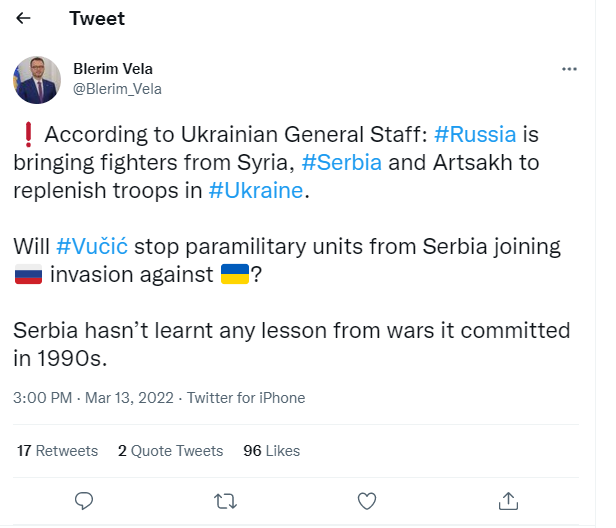This screenshot has height=528, width=616.
Task: Click the share upload icon
Action: click(x=508, y=499)
